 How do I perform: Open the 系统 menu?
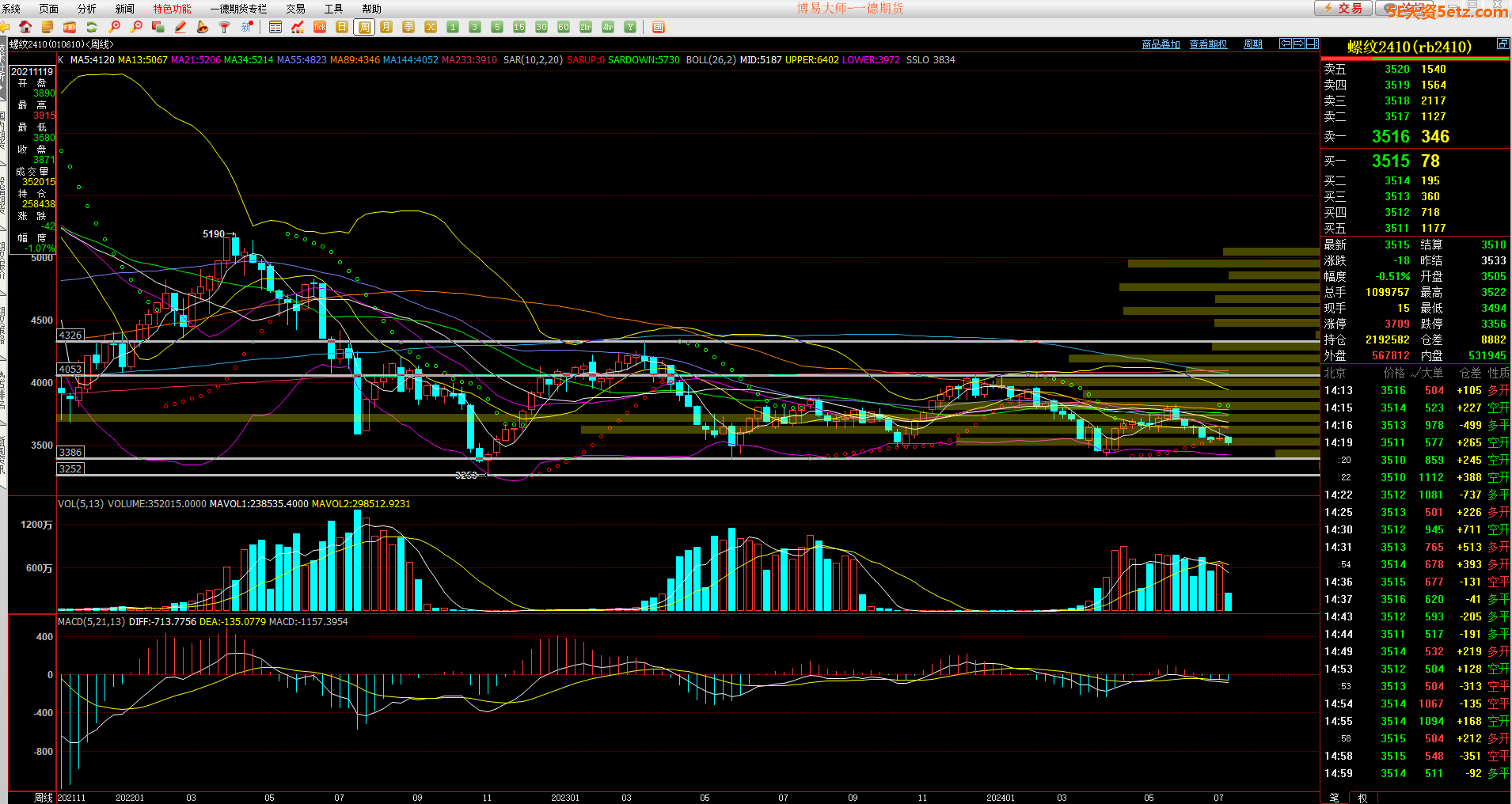11,9
